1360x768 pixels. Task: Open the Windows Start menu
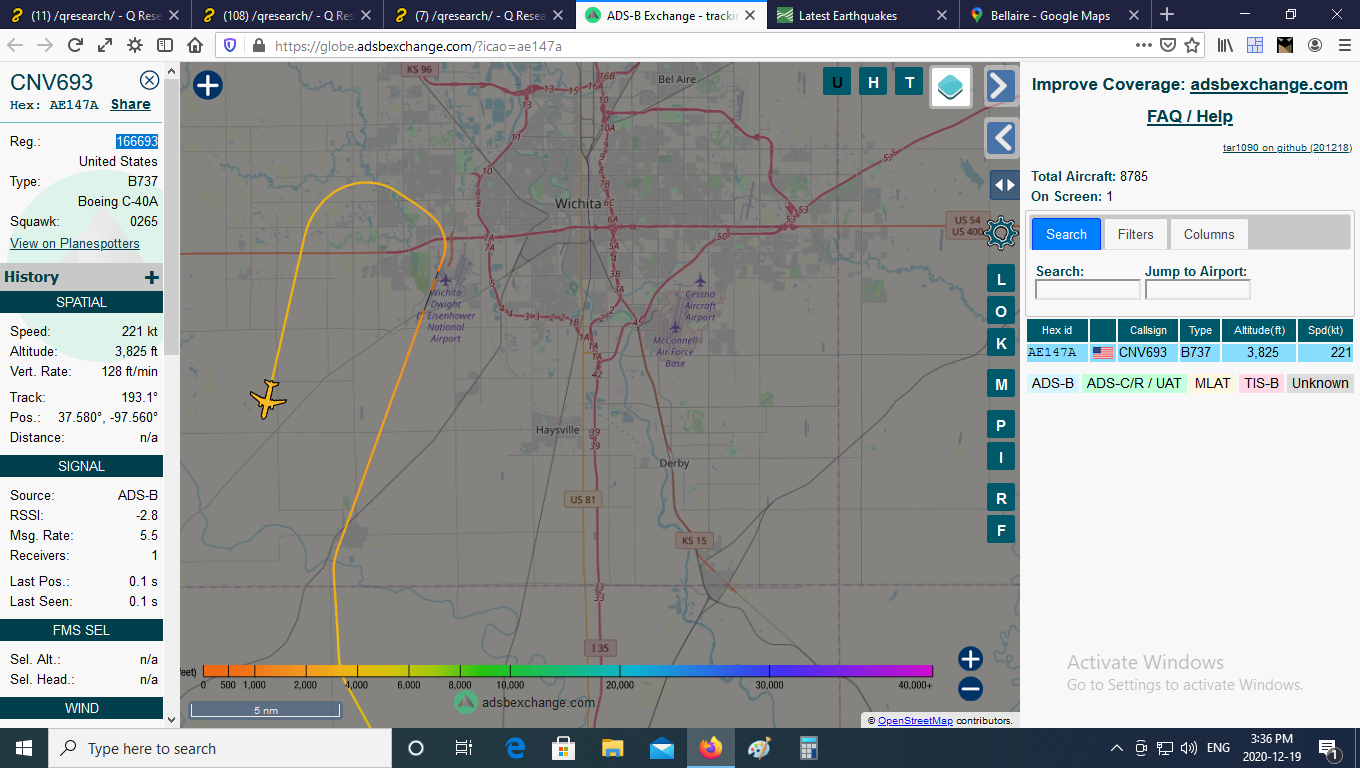click(23, 748)
